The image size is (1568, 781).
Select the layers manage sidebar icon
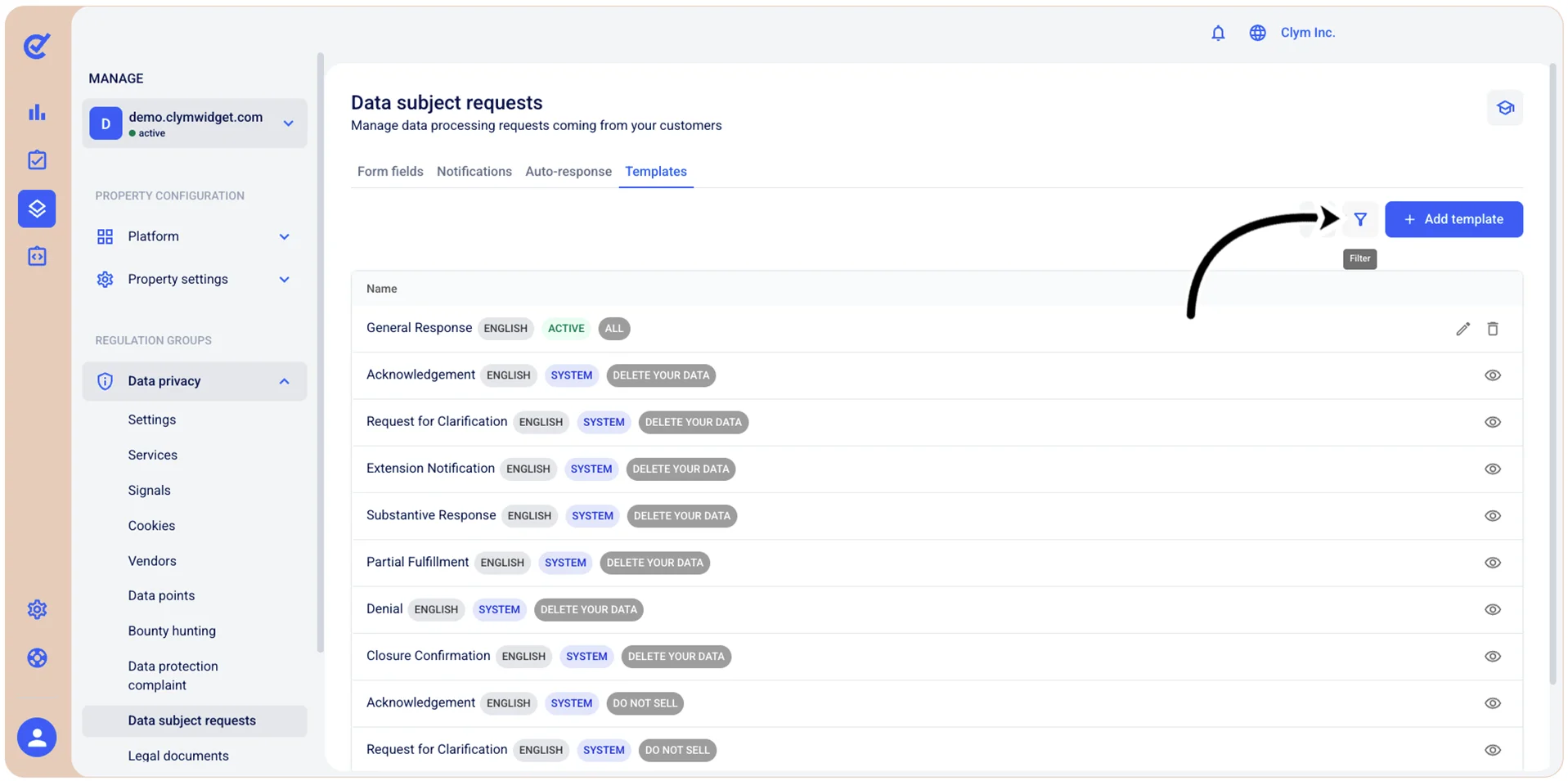click(x=37, y=209)
